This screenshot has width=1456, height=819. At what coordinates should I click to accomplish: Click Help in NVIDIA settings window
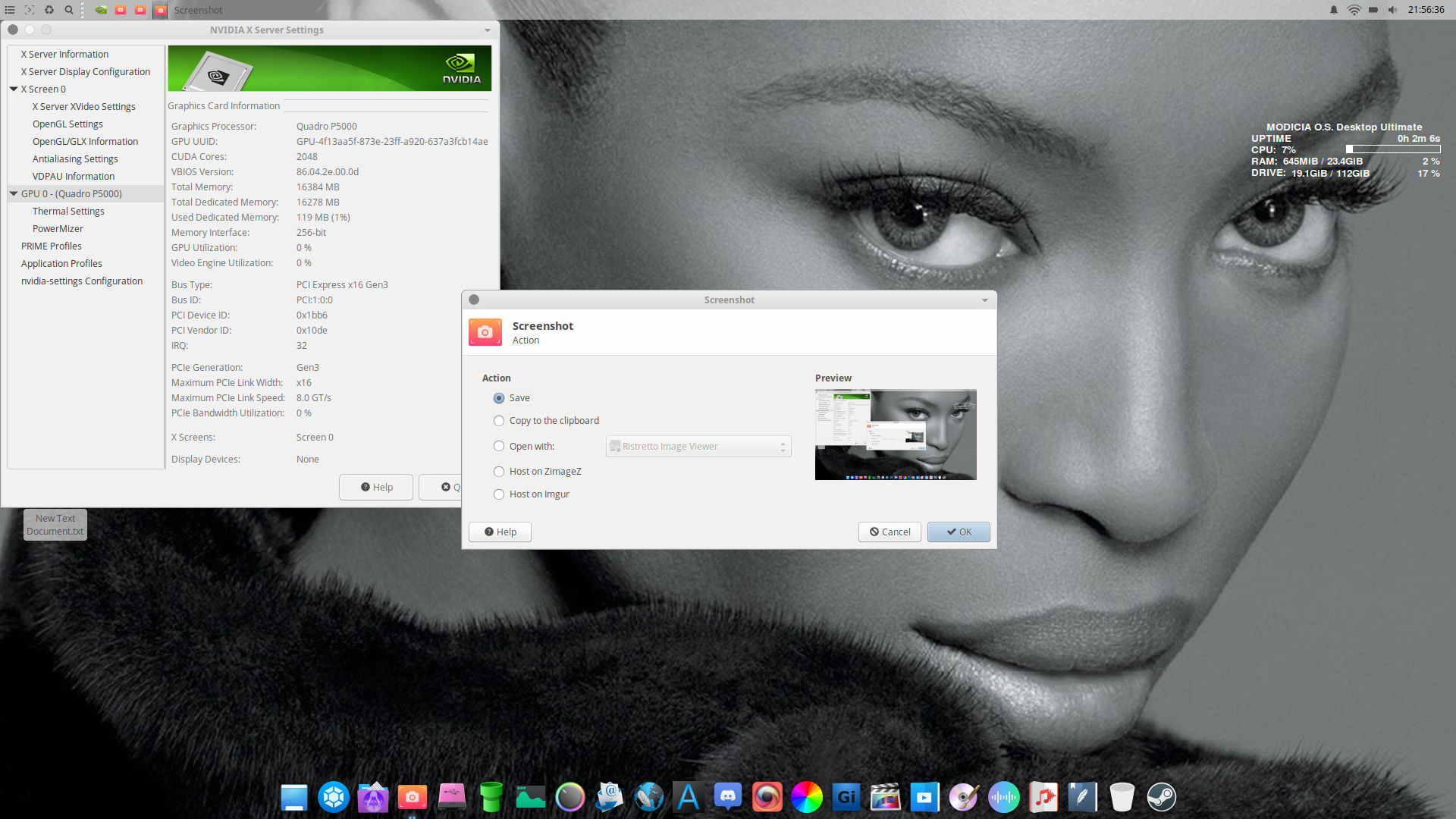click(376, 488)
